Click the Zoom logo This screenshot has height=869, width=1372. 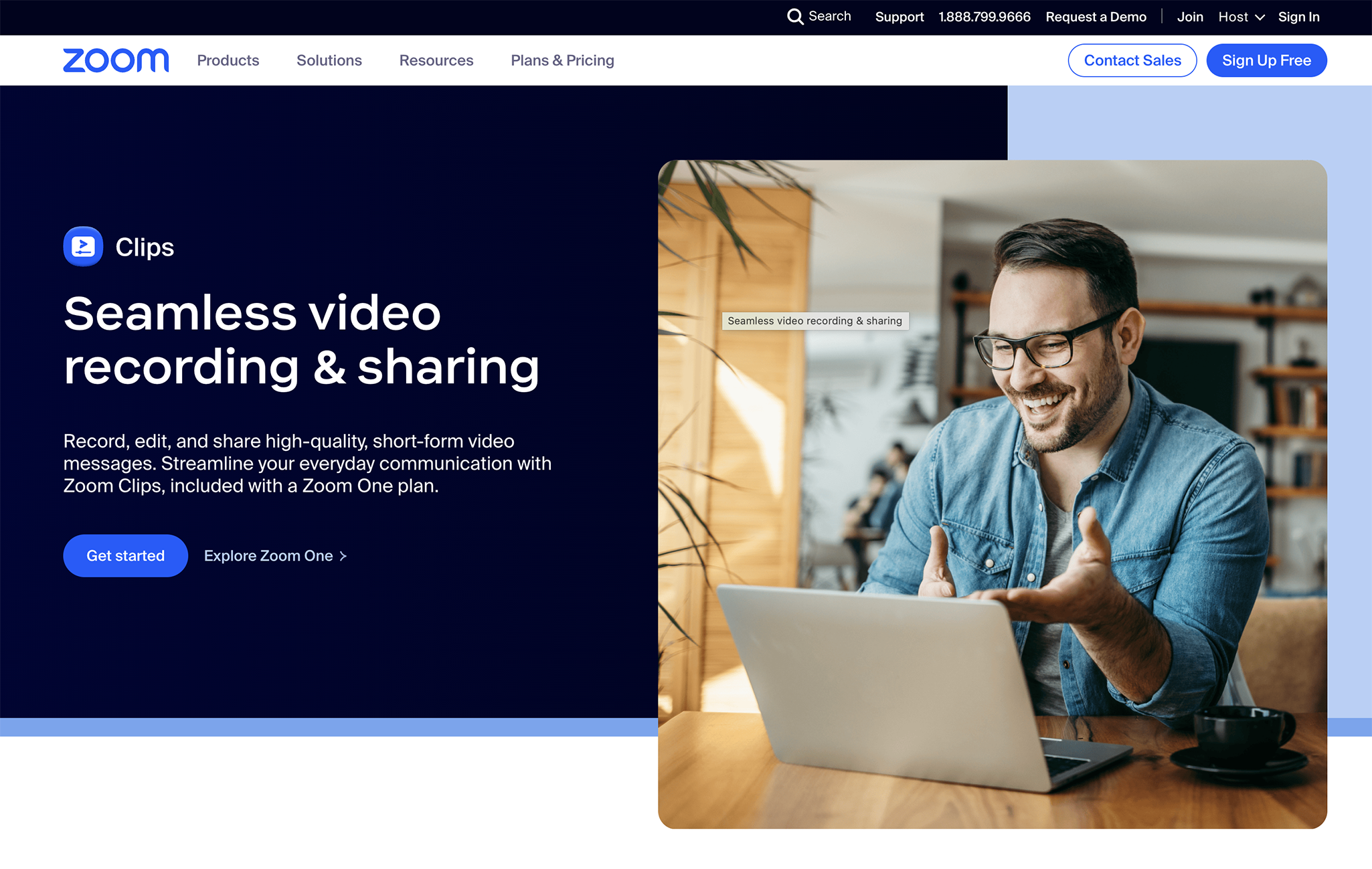click(x=116, y=60)
